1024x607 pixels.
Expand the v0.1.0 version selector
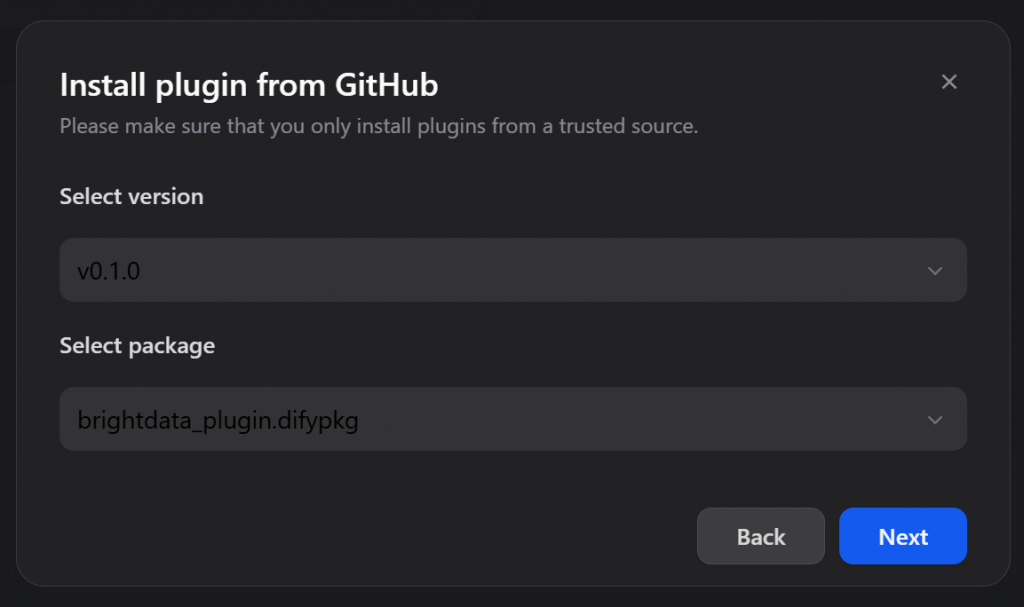coord(512,270)
